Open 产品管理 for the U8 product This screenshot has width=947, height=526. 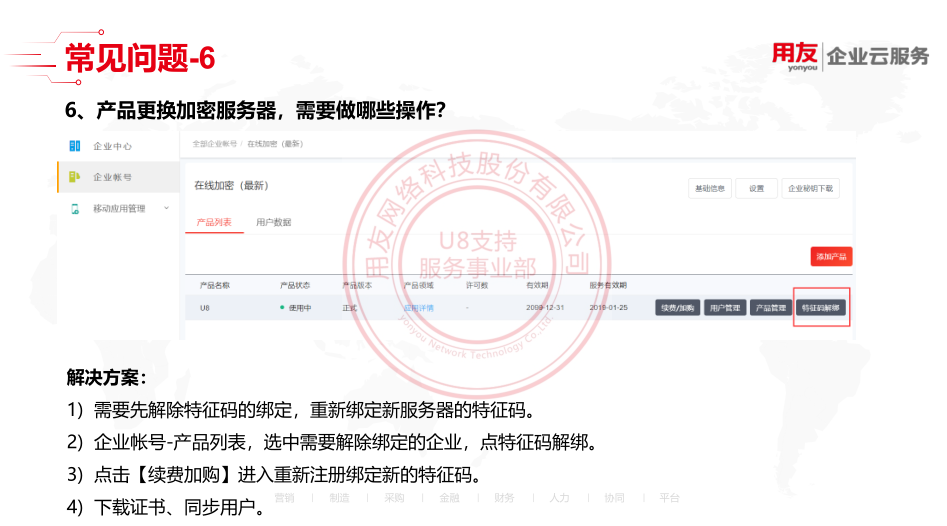click(771, 308)
